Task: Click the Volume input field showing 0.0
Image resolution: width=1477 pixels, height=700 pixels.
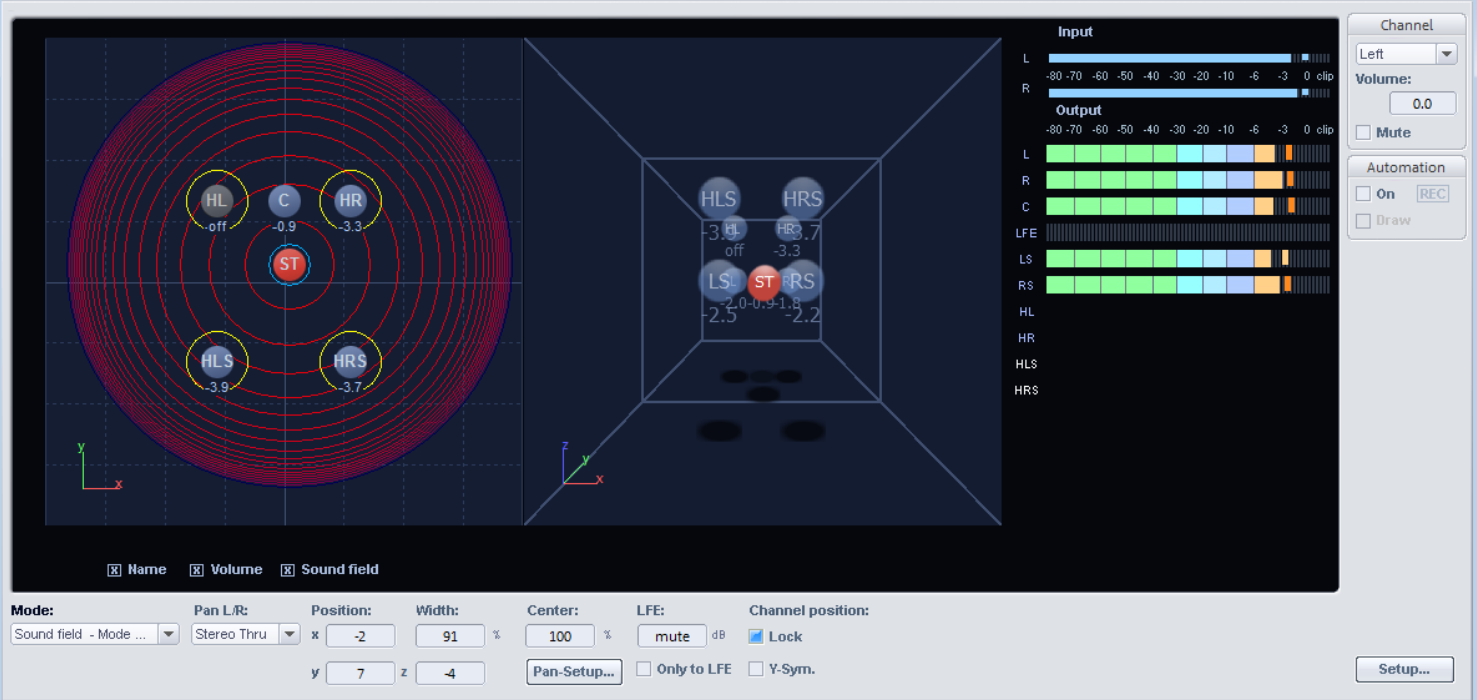Action: pos(1422,104)
